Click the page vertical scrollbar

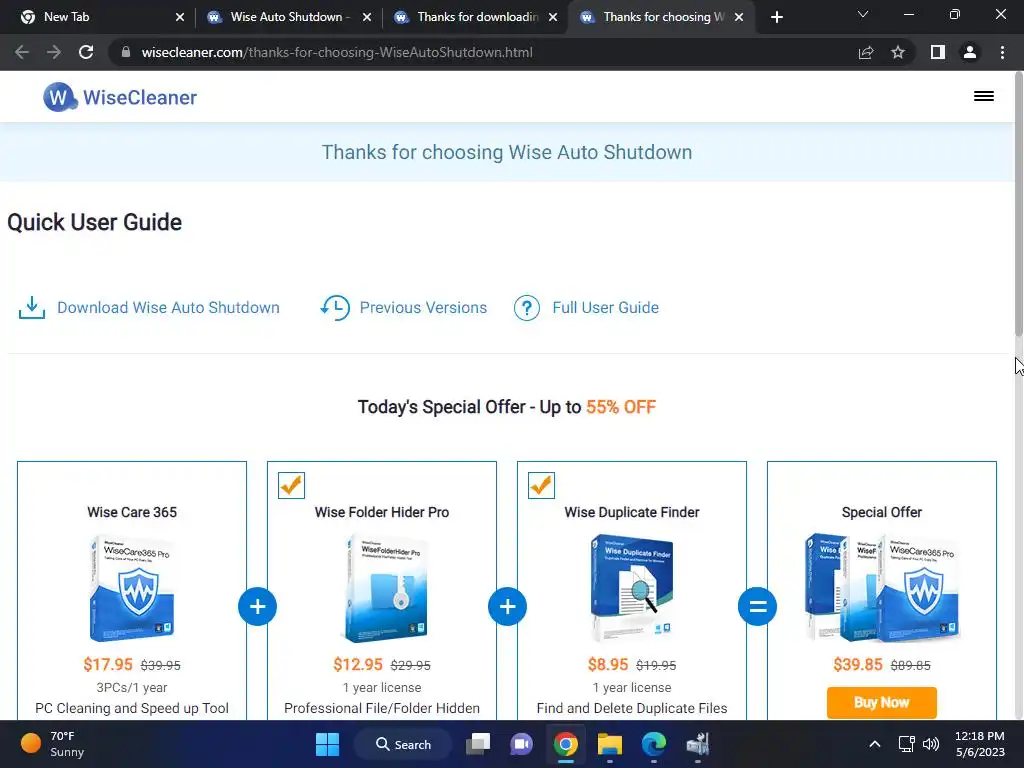(1019, 206)
